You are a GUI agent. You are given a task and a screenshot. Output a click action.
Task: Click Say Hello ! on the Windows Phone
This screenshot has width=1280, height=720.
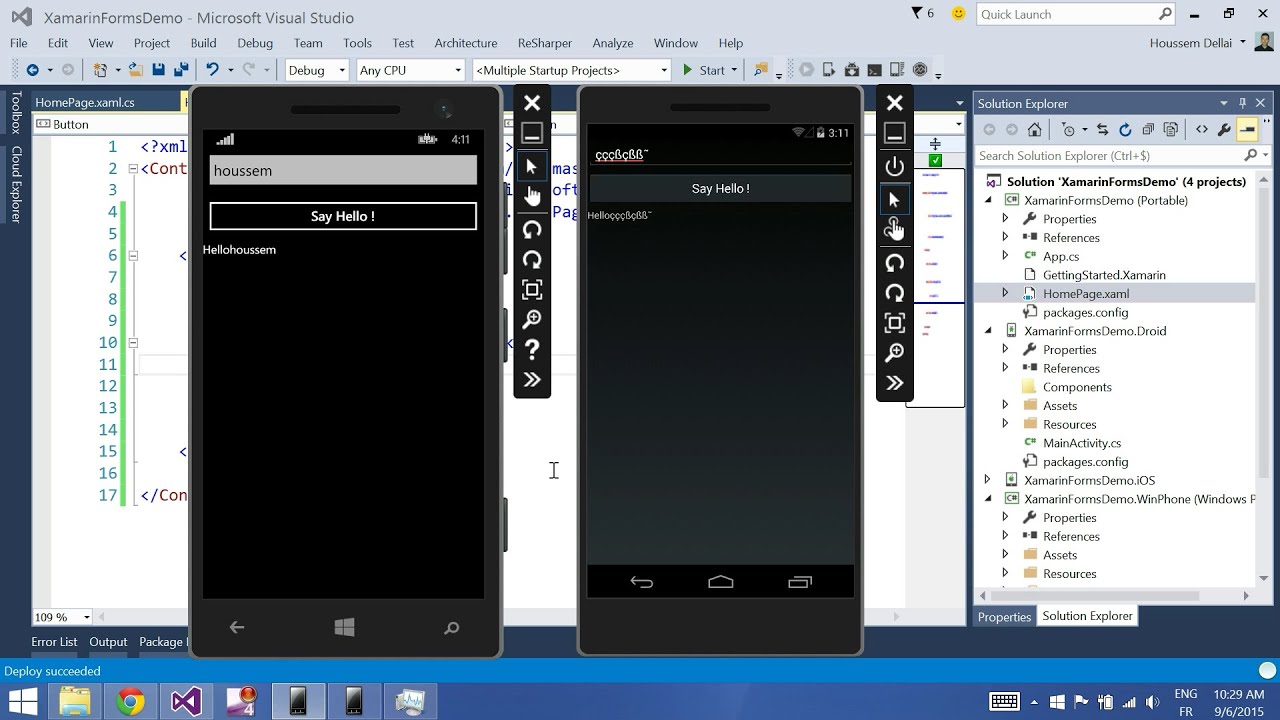(343, 216)
